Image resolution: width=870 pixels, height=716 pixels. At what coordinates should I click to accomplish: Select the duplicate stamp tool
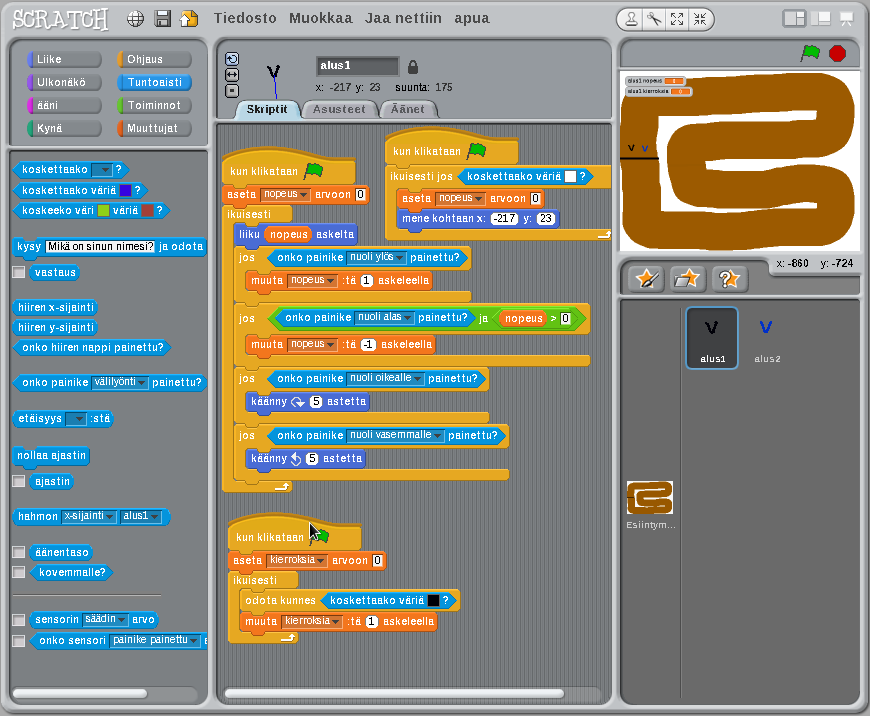tap(631, 19)
